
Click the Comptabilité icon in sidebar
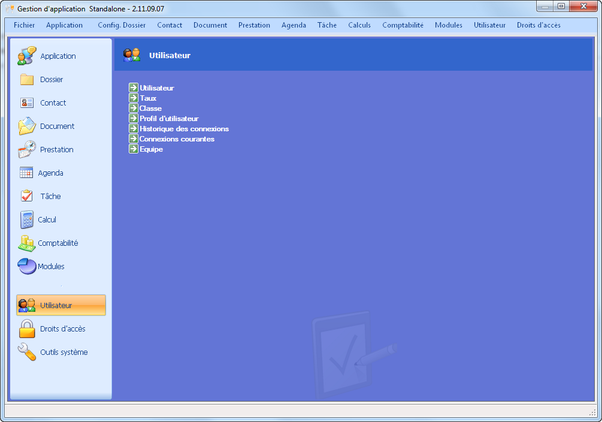pos(27,243)
